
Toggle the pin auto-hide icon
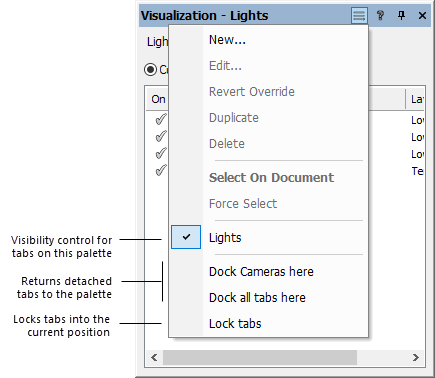[402, 15]
